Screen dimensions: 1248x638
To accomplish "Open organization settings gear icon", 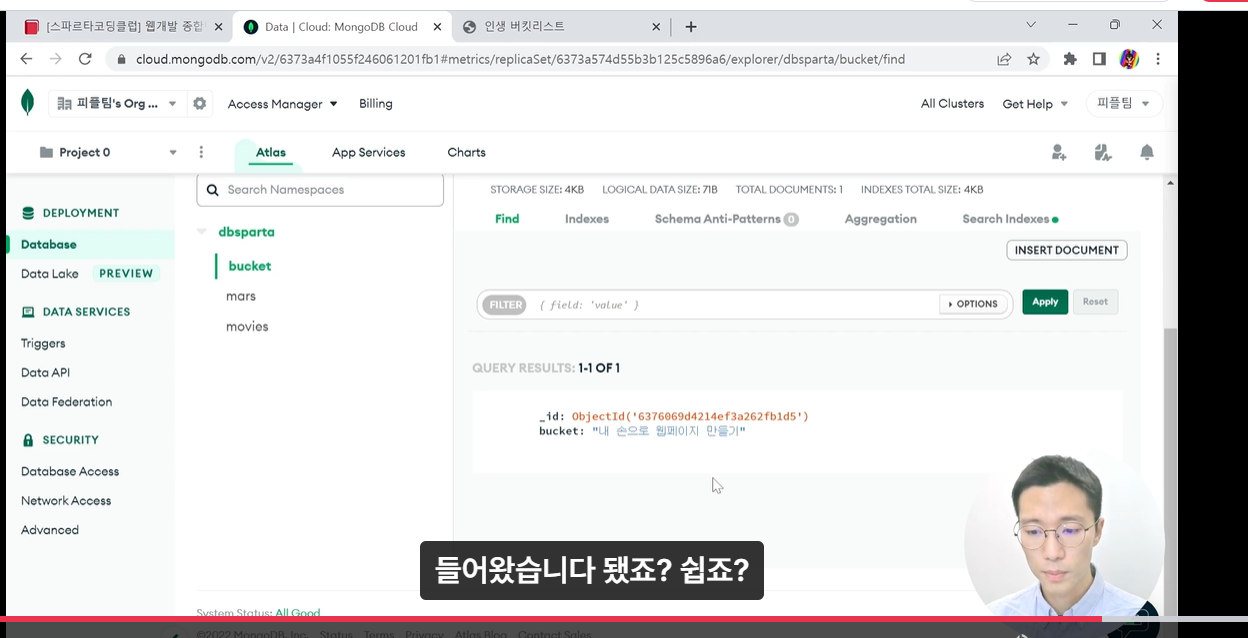I will (200, 103).
